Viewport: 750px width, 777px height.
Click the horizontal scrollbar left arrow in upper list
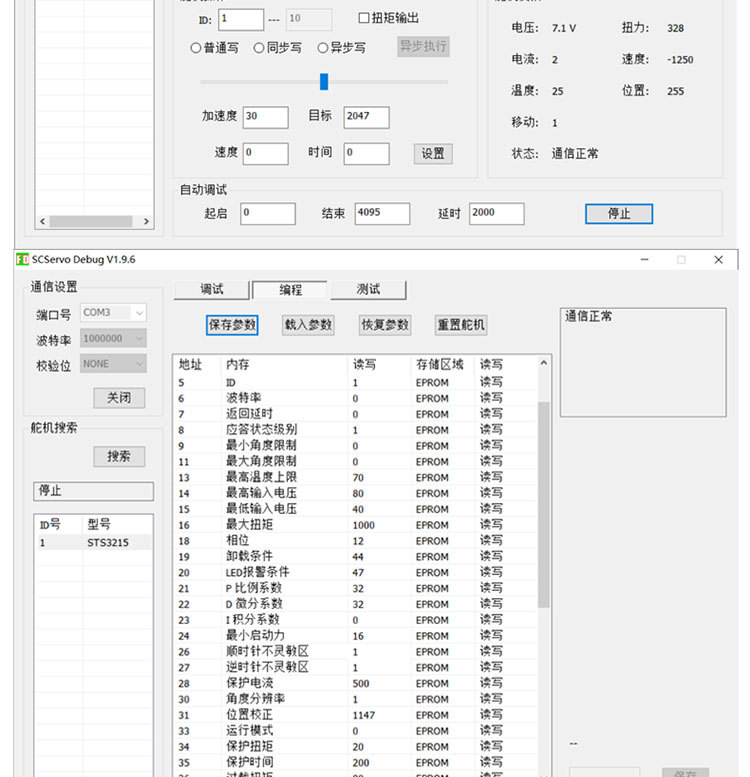pos(43,222)
